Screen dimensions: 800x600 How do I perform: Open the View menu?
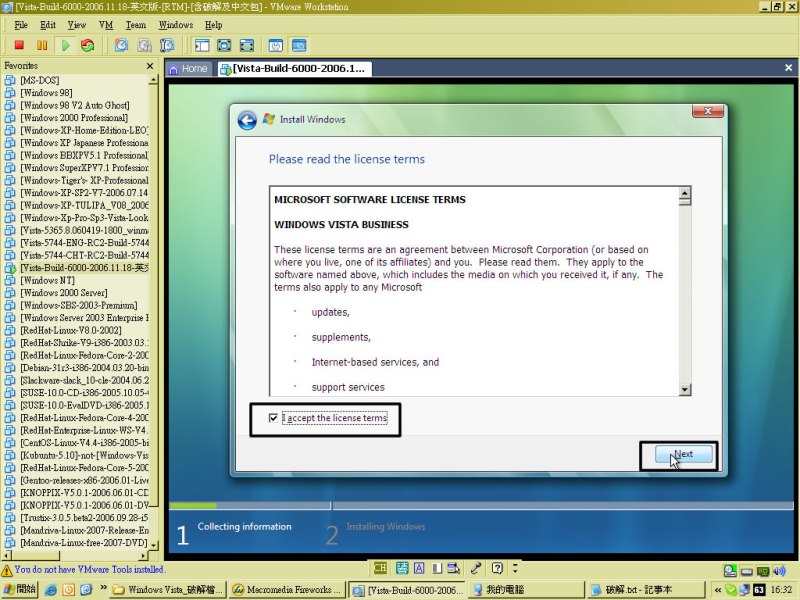click(x=77, y=25)
